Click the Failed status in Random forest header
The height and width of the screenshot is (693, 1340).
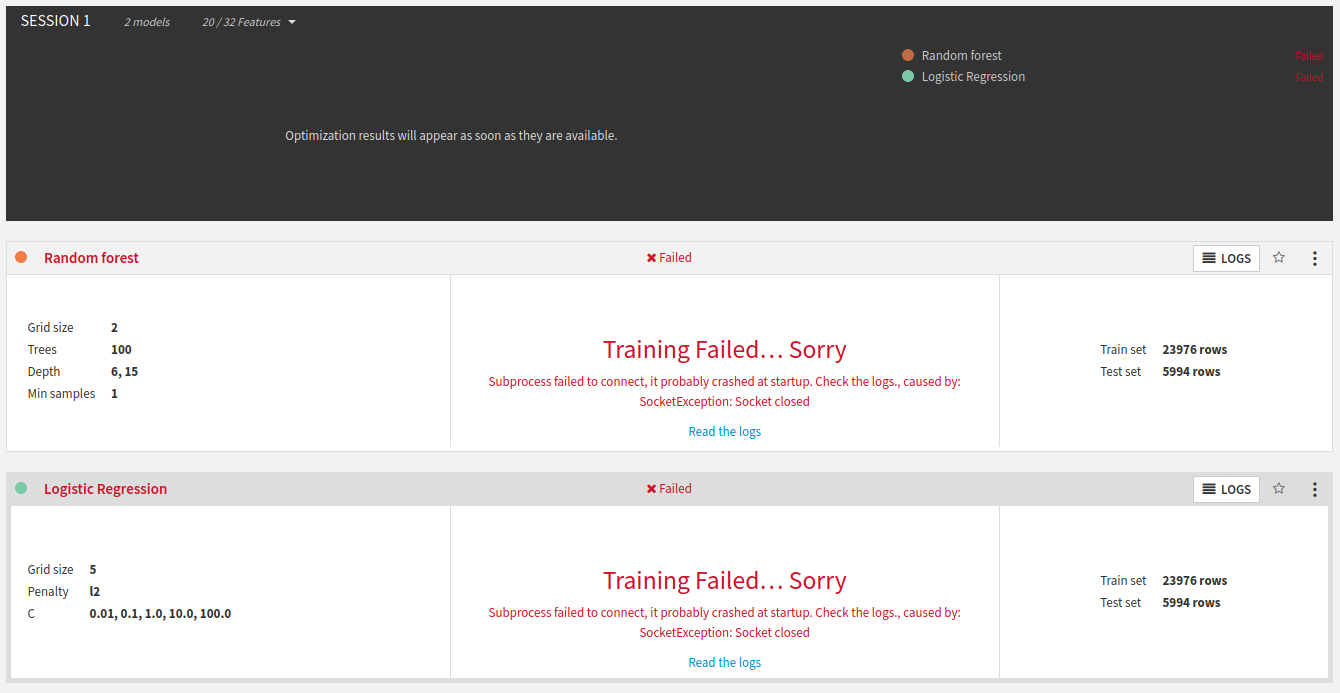(669, 258)
